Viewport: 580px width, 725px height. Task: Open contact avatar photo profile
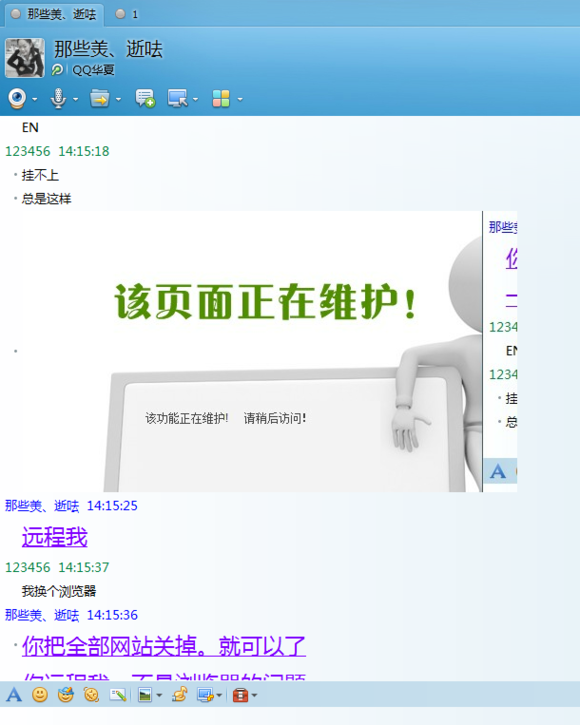coord(25,58)
